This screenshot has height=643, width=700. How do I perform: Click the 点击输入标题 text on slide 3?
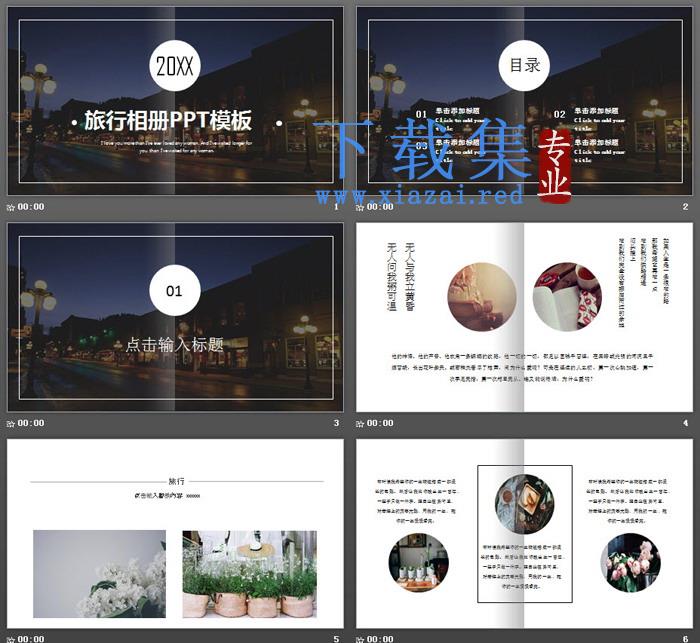coord(175,345)
